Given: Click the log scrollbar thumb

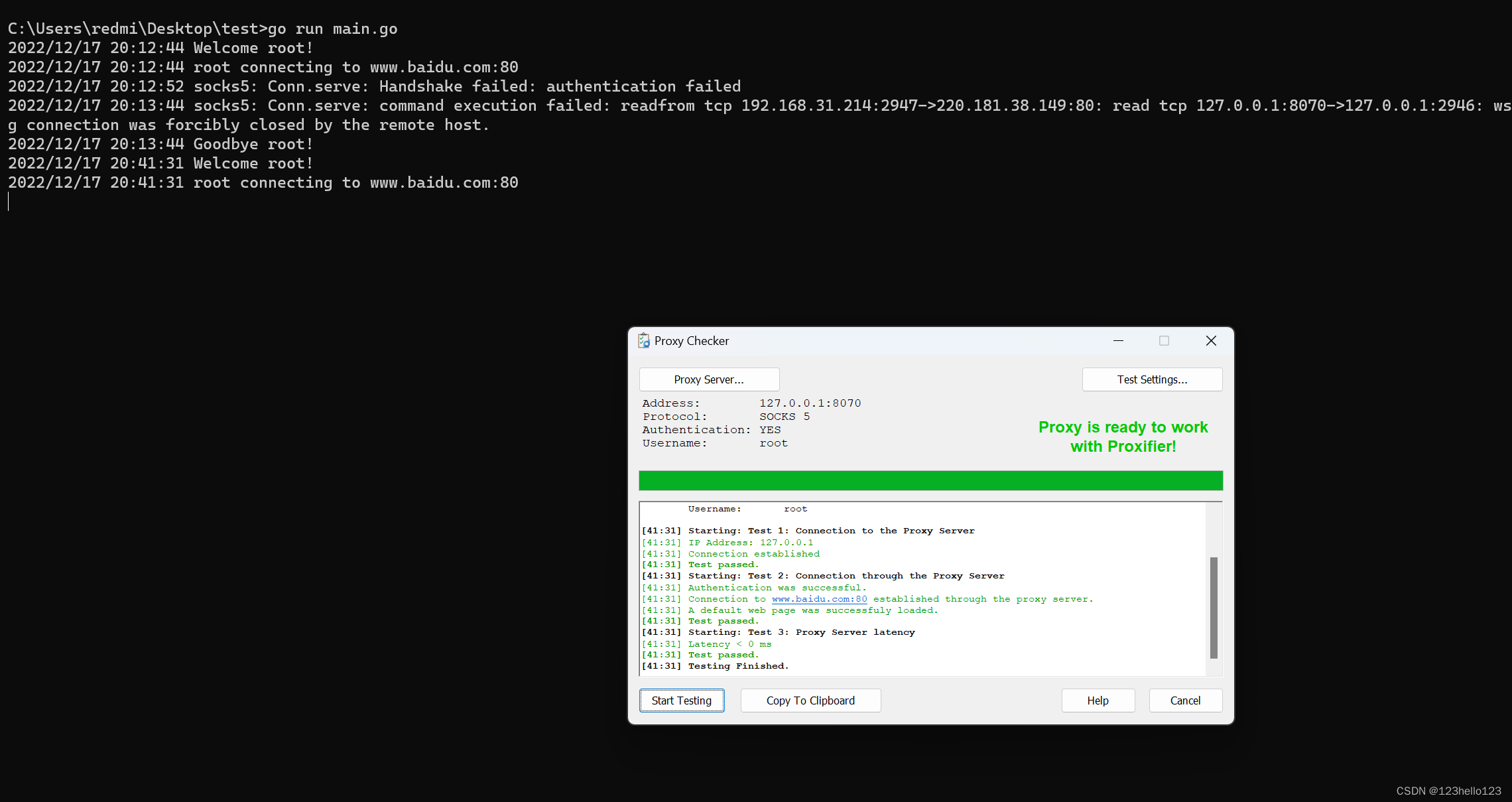Looking at the screenshot, I should (x=1214, y=607).
